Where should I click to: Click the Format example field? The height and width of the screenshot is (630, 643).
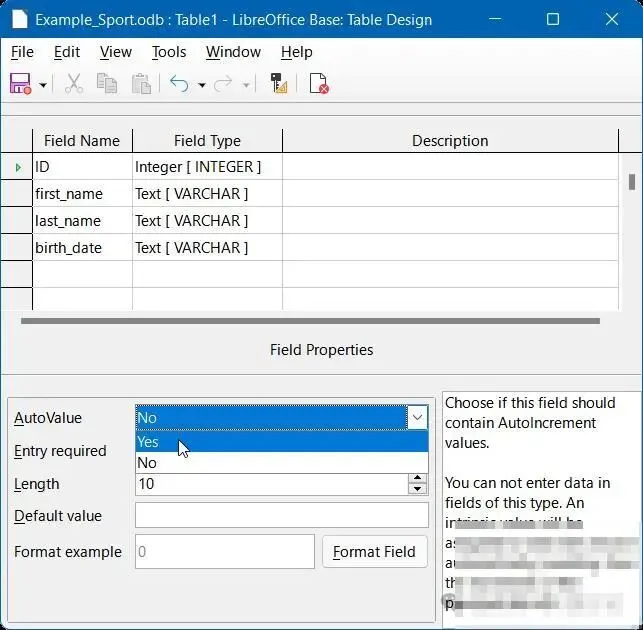[x=225, y=552]
